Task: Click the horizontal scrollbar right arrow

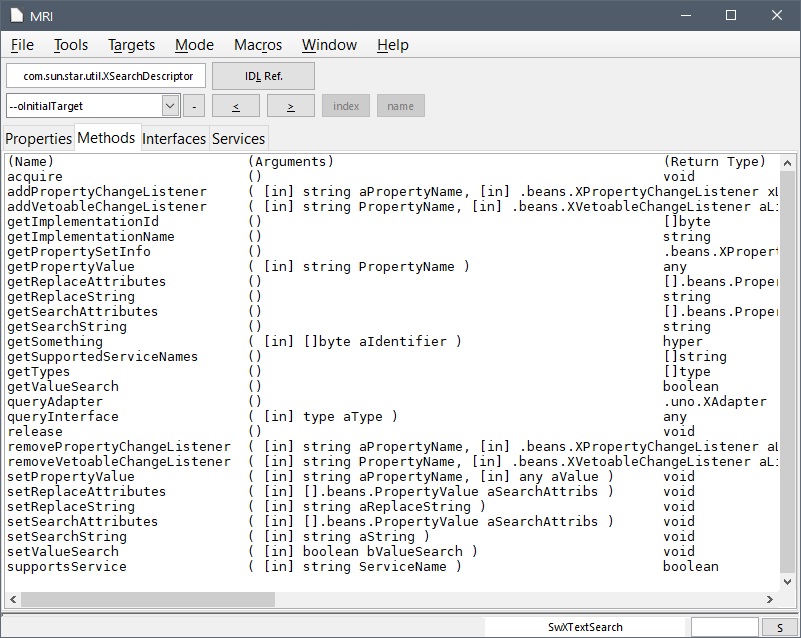Action: [770, 599]
